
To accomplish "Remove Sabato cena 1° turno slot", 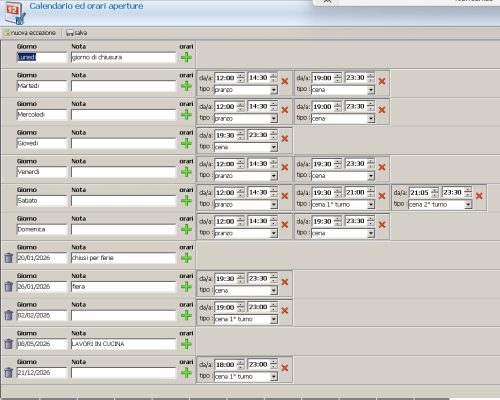I will pyautogui.click(x=382, y=196).
